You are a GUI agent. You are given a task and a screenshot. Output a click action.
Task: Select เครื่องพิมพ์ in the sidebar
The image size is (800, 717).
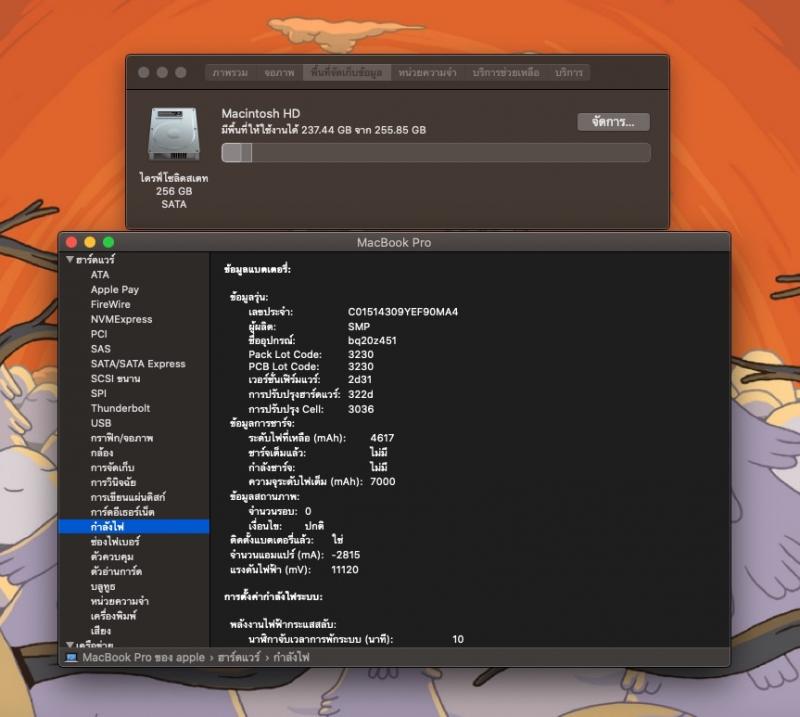point(114,616)
